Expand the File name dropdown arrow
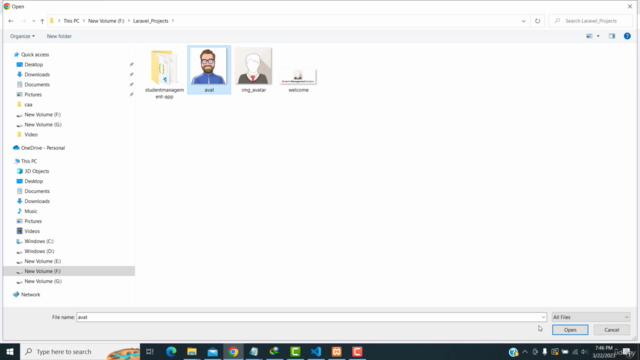The image size is (640, 360). tap(543, 317)
